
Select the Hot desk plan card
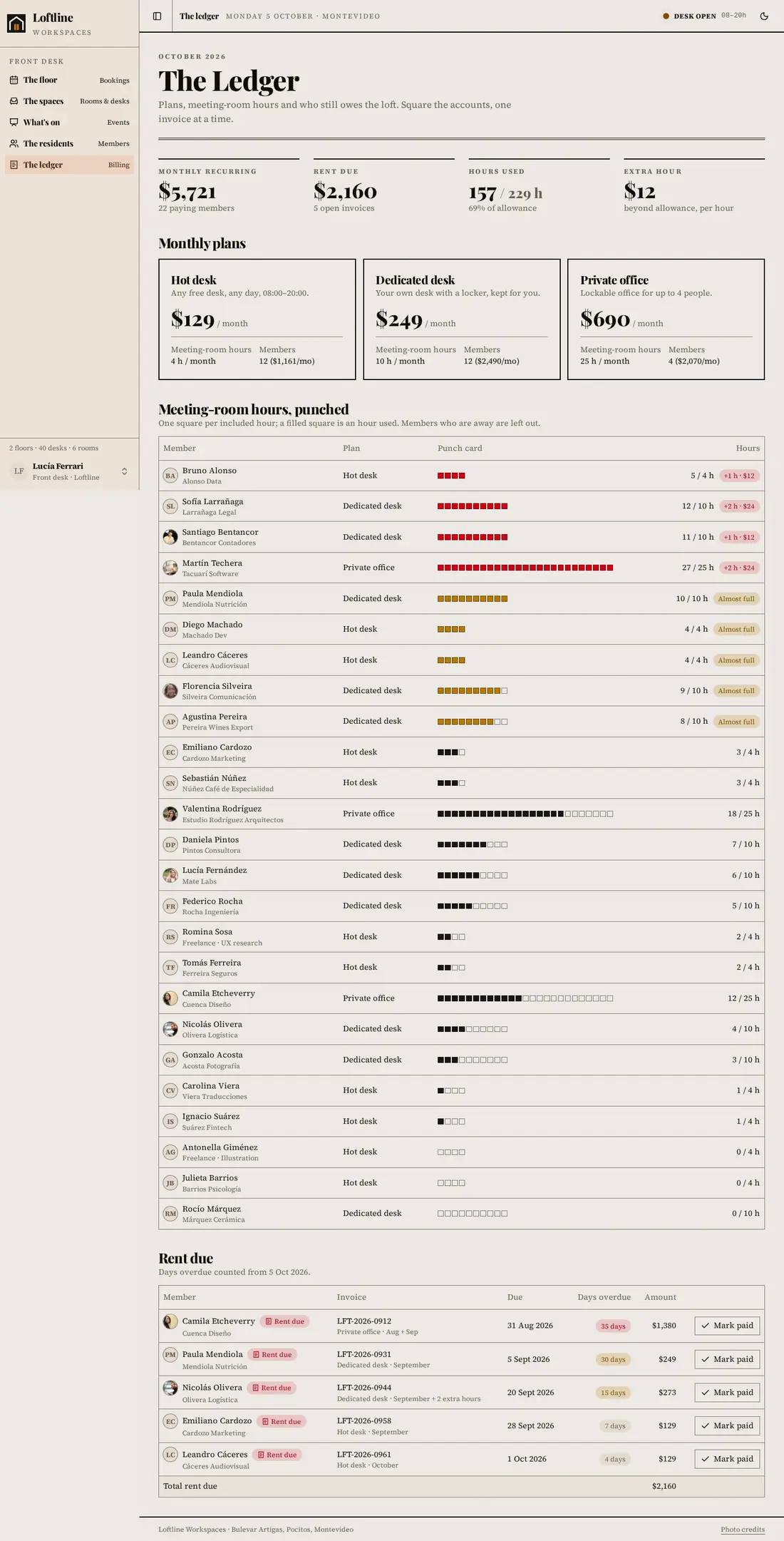[x=257, y=319]
